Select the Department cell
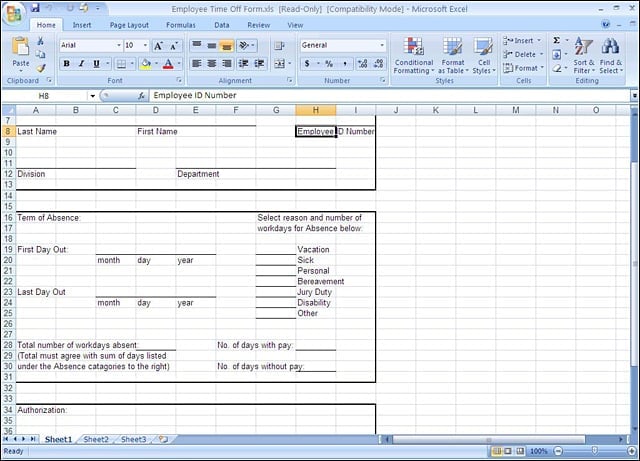Screen dimensions: 640x461 198,174
